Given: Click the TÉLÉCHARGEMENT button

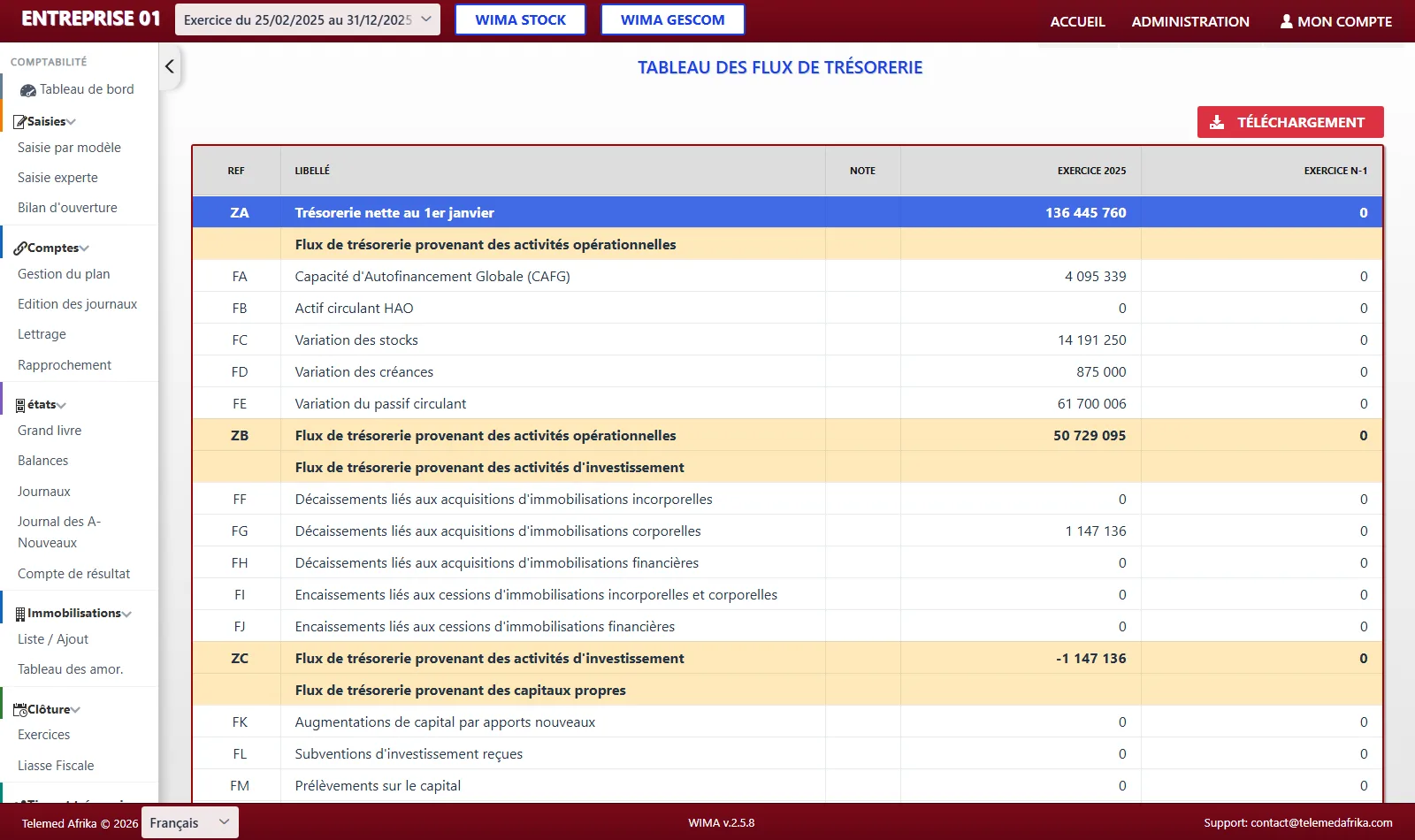Looking at the screenshot, I should click(1290, 122).
